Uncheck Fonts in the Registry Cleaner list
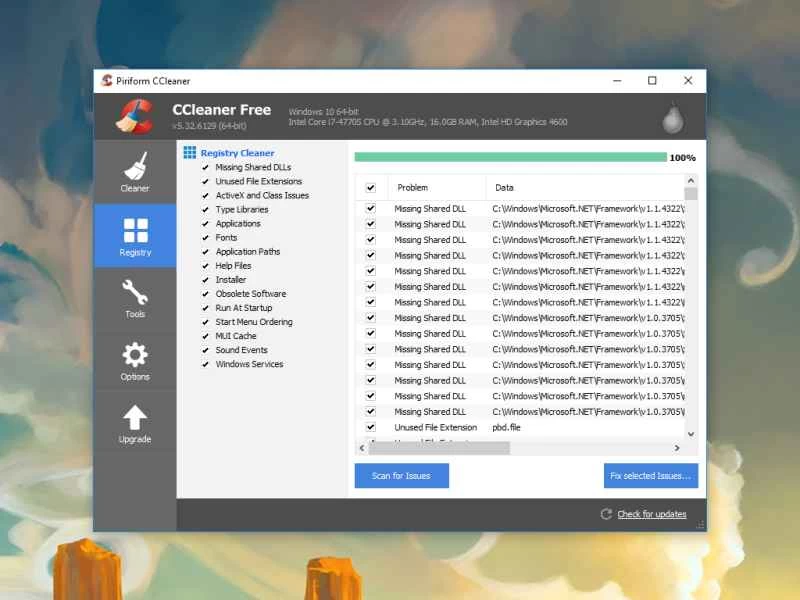The width and height of the screenshot is (800, 600). tap(205, 238)
